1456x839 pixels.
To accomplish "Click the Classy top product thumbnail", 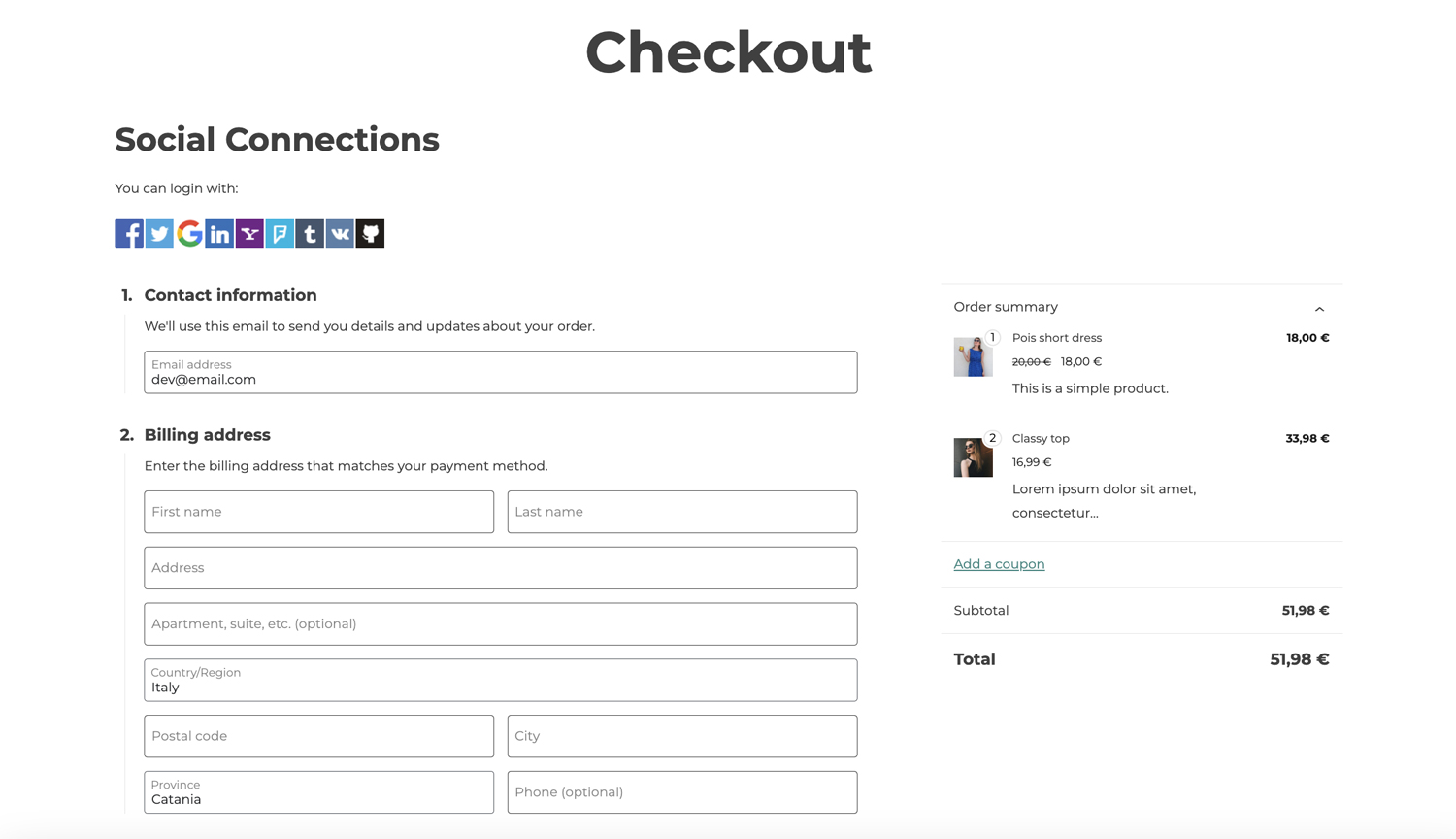I will pos(973,457).
